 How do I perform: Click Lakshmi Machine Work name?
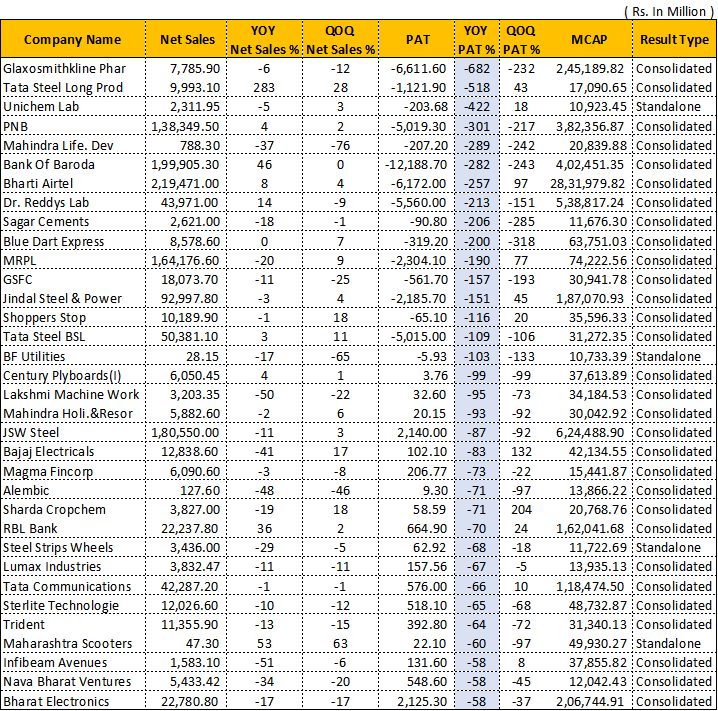pos(71,395)
